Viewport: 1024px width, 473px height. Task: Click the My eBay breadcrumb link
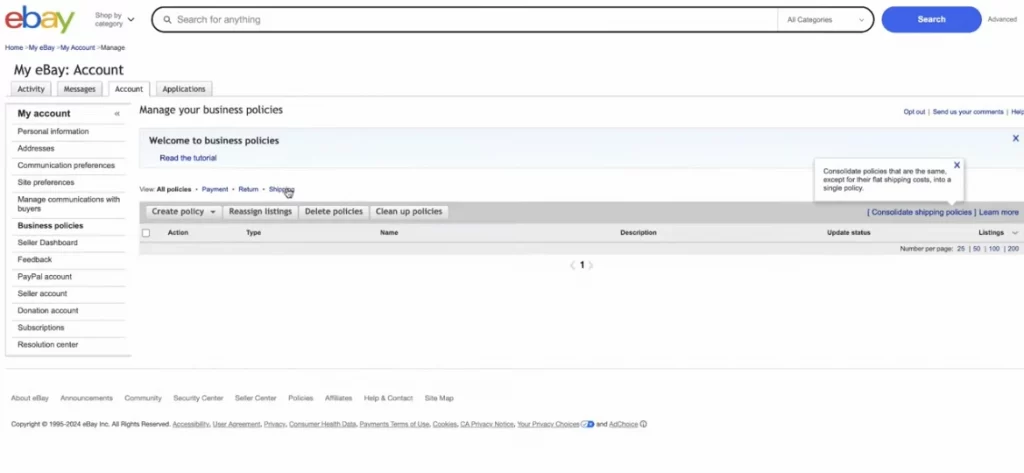(x=42, y=48)
